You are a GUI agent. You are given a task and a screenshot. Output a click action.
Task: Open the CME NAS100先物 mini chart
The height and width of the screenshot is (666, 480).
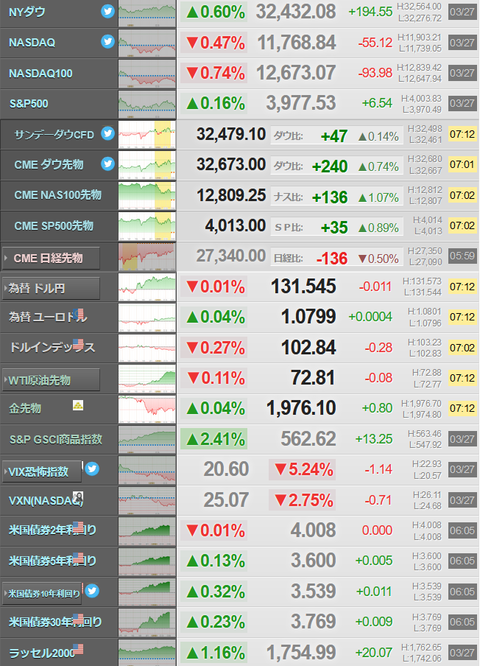click(x=147, y=196)
